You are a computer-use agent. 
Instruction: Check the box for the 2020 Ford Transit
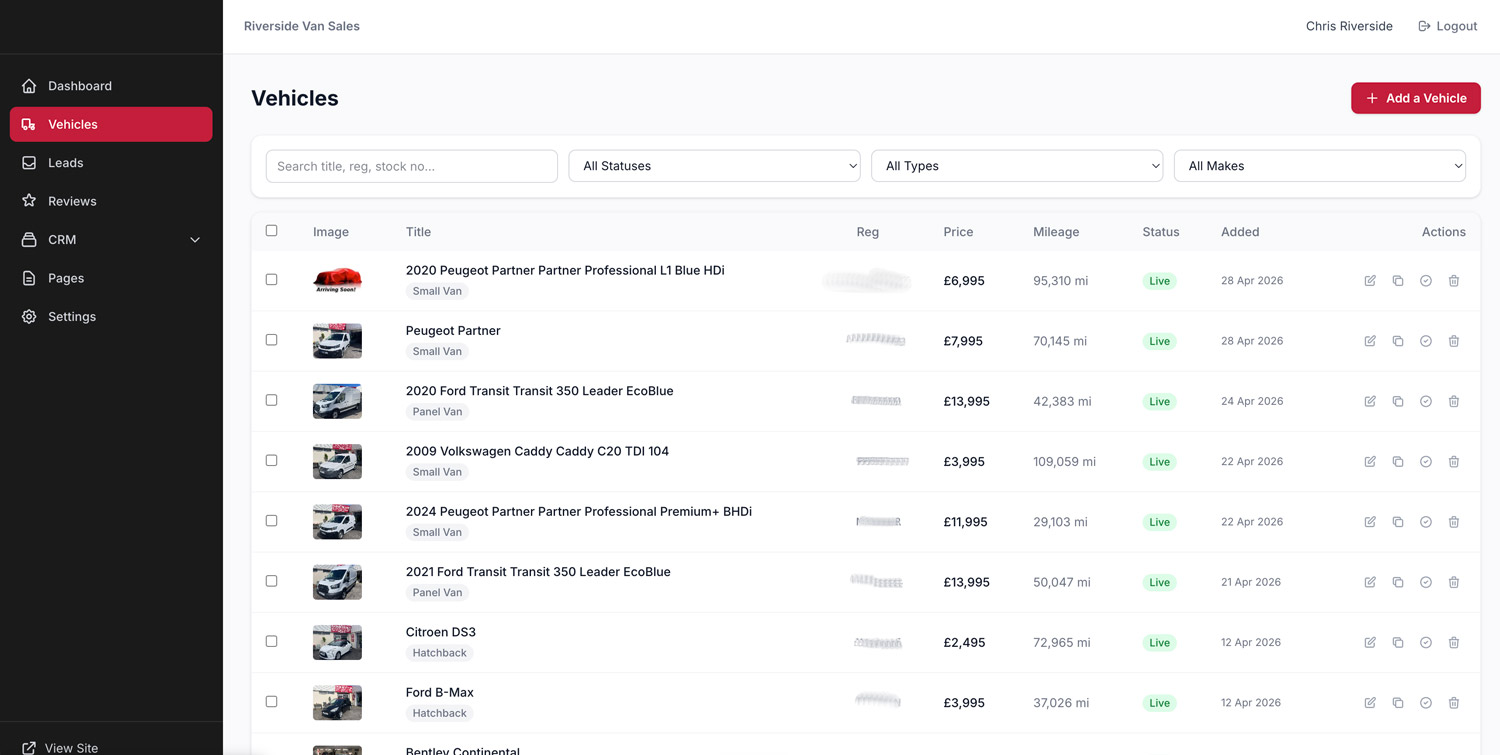271,400
